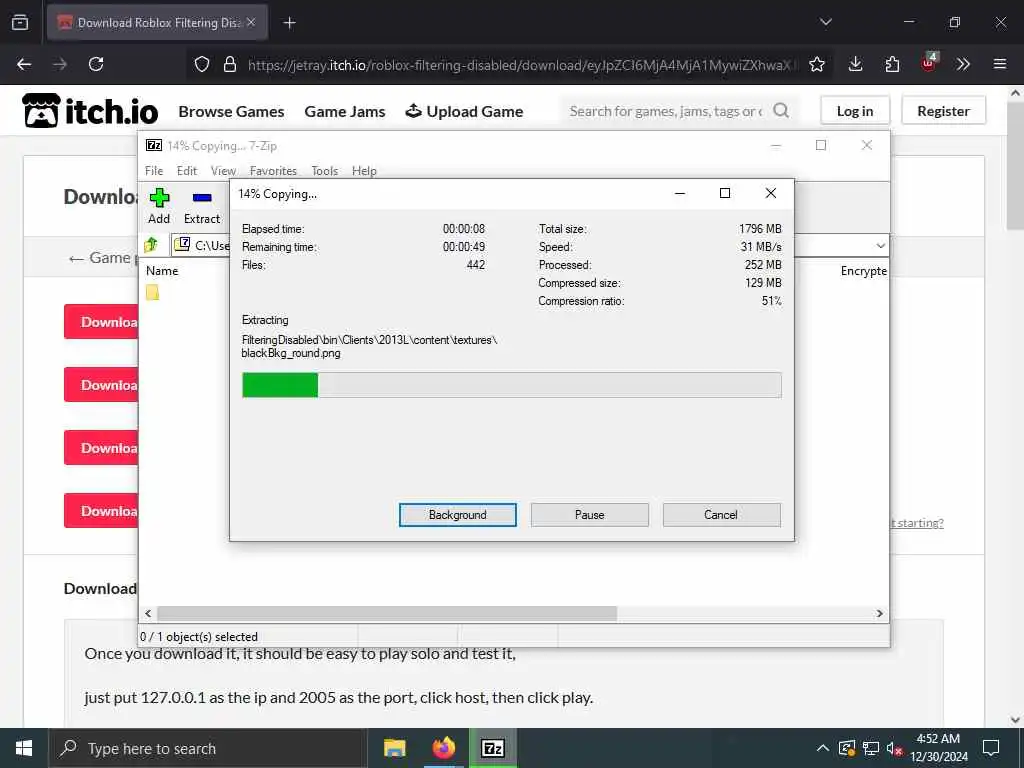Open the File menu in 7-Zip
Screen dimensions: 1024x768
point(154,170)
